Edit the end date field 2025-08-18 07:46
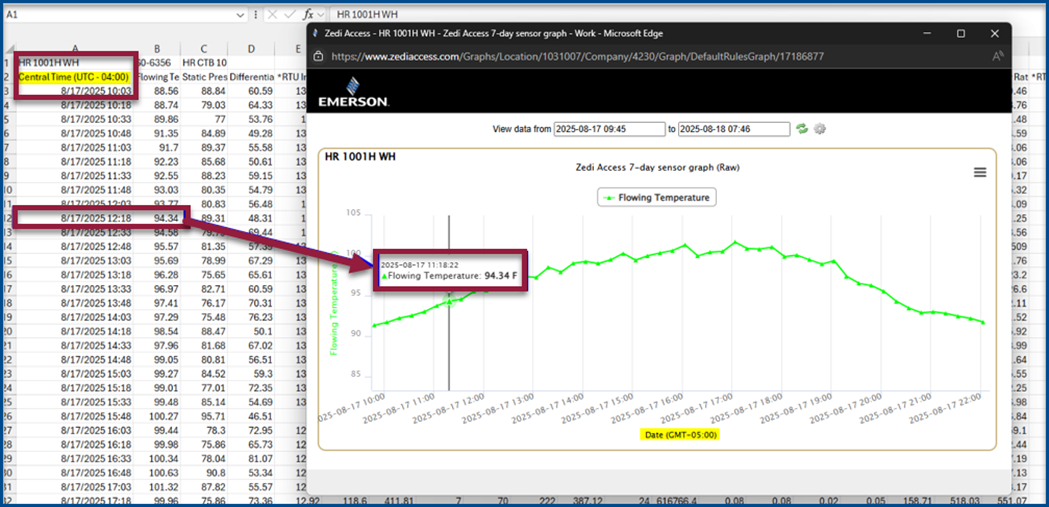 pyautogui.click(x=734, y=129)
